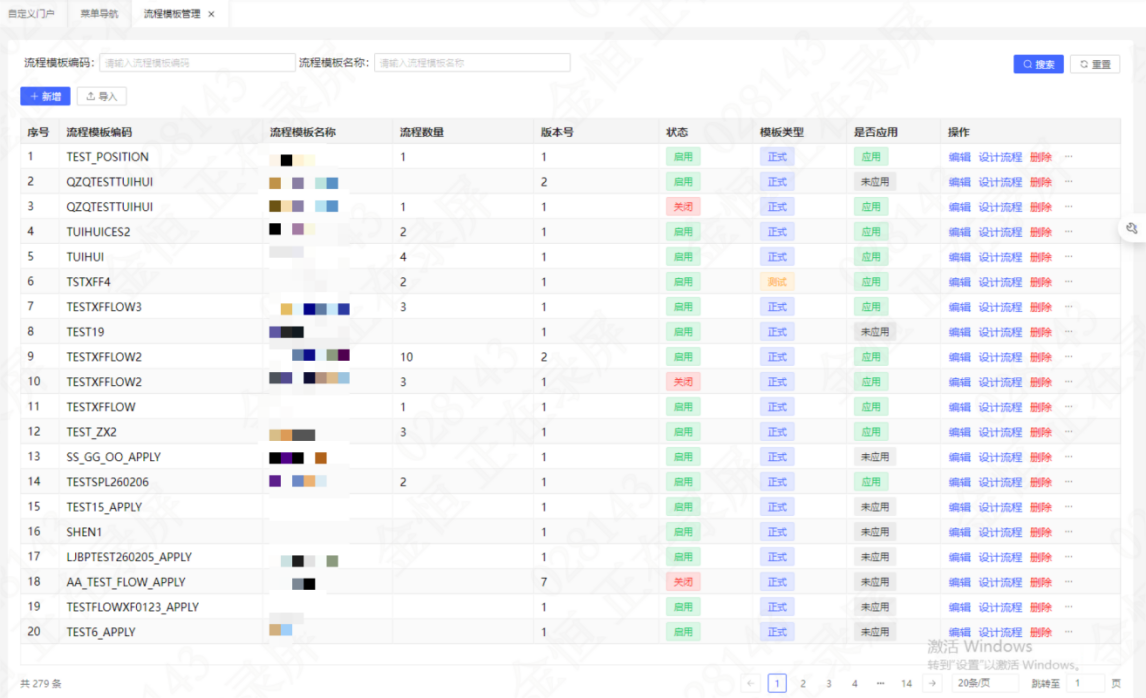Screen dimensions: 1146x698
Task: Open more actions for TESTSPL260206 row
Action: pyautogui.click(x=1069, y=482)
